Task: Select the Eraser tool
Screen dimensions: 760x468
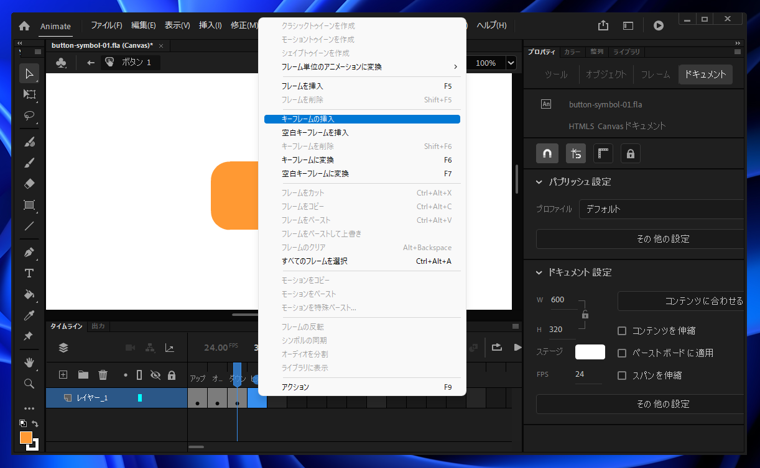Action: click(x=29, y=184)
